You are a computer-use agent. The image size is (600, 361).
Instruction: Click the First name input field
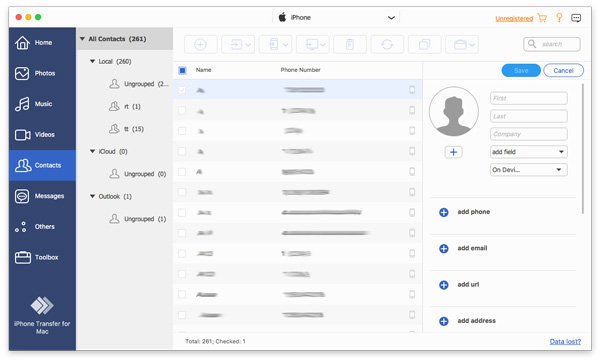[x=529, y=98]
